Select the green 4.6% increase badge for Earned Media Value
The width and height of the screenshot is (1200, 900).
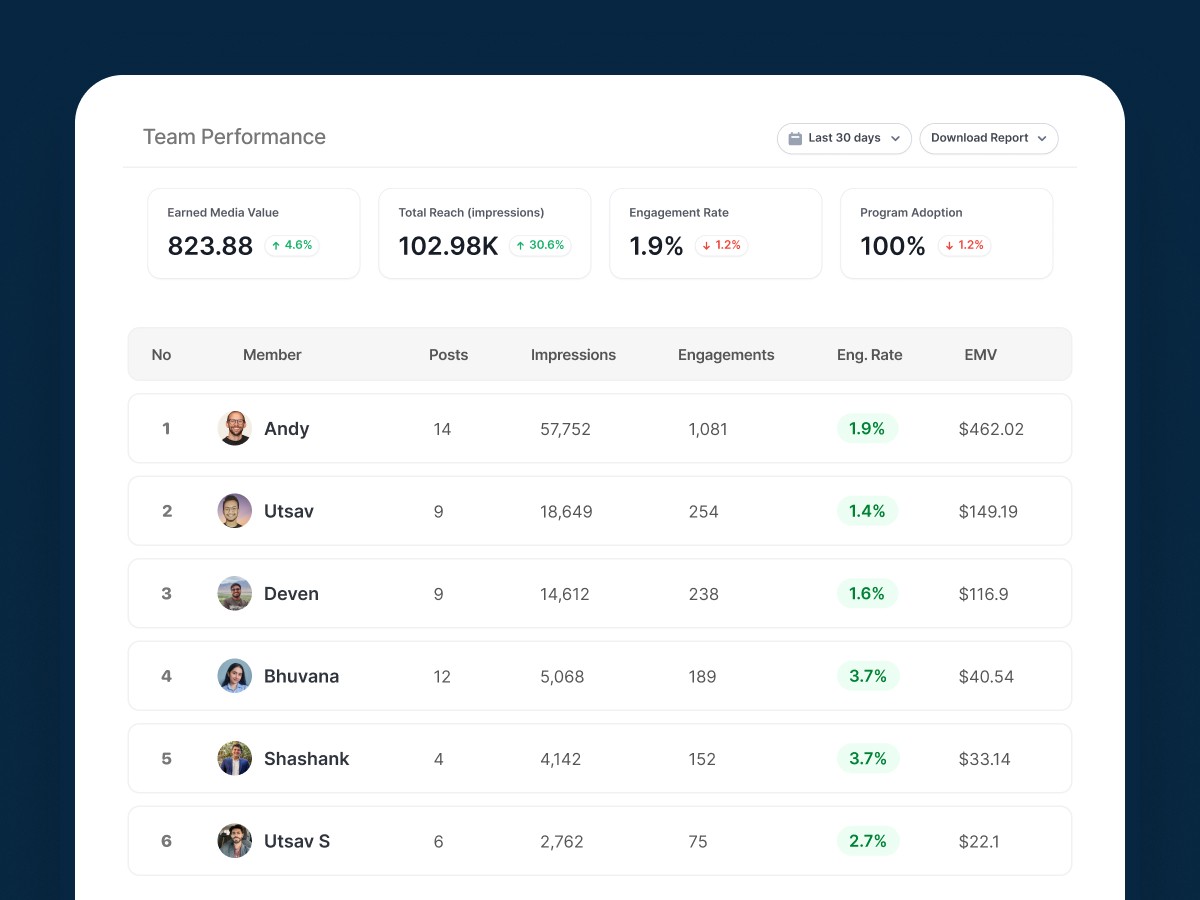click(x=291, y=244)
